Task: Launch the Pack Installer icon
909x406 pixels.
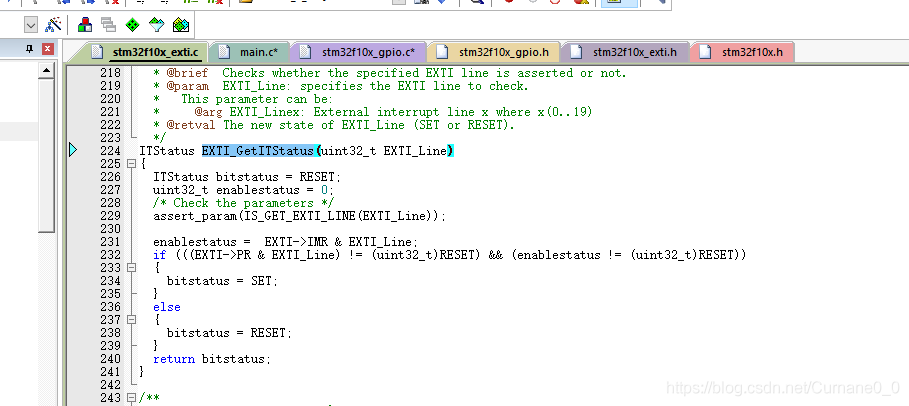Action: coord(181,24)
